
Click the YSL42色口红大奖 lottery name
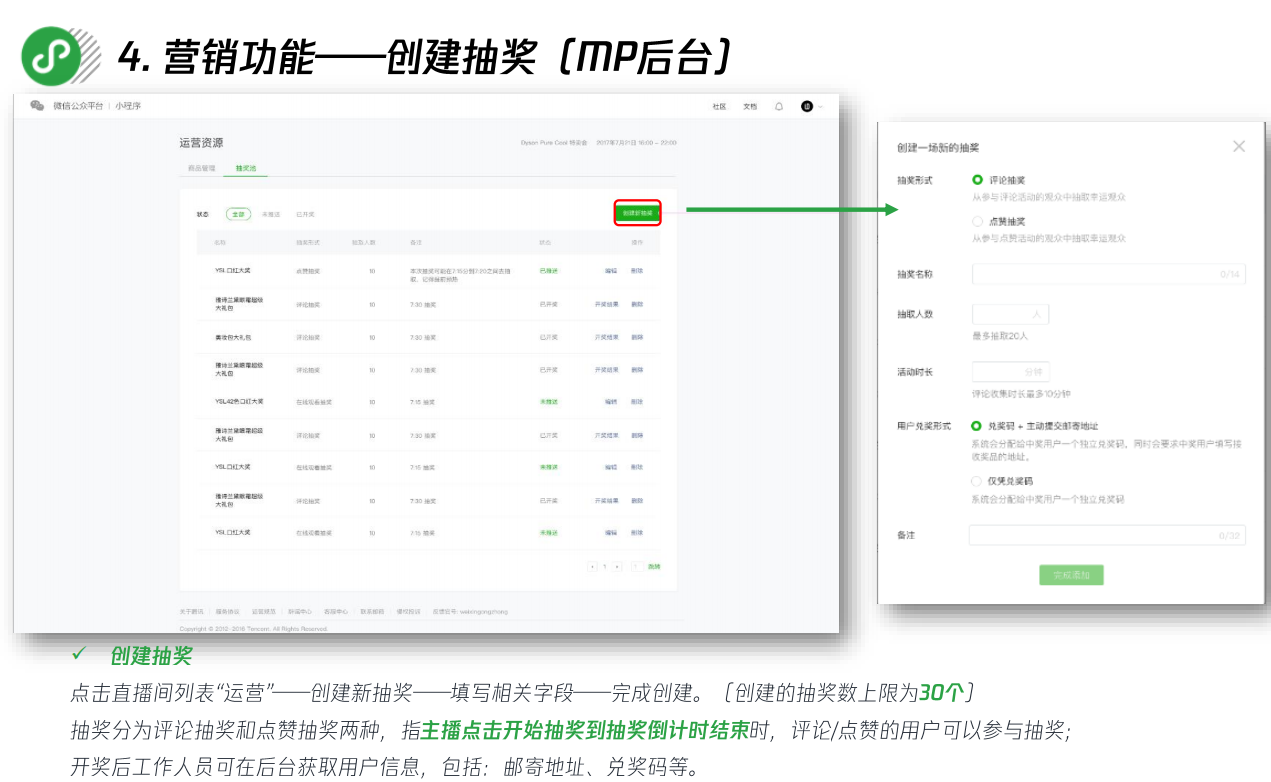pyautogui.click(x=239, y=402)
